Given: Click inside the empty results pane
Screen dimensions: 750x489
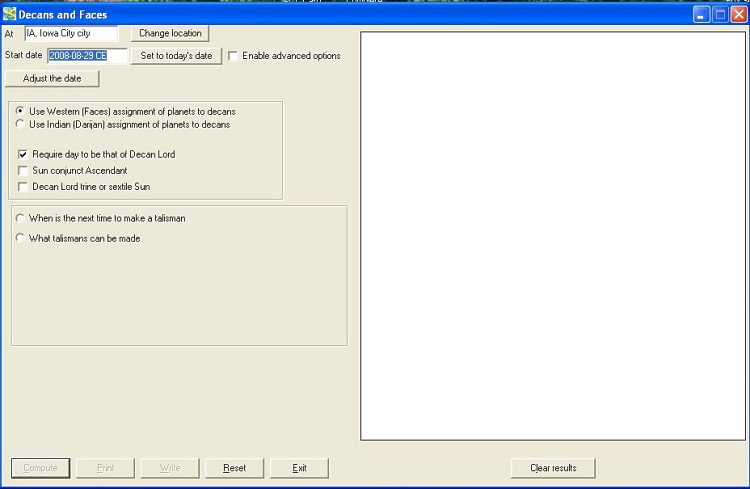Looking at the screenshot, I should (x=552, y=235).
